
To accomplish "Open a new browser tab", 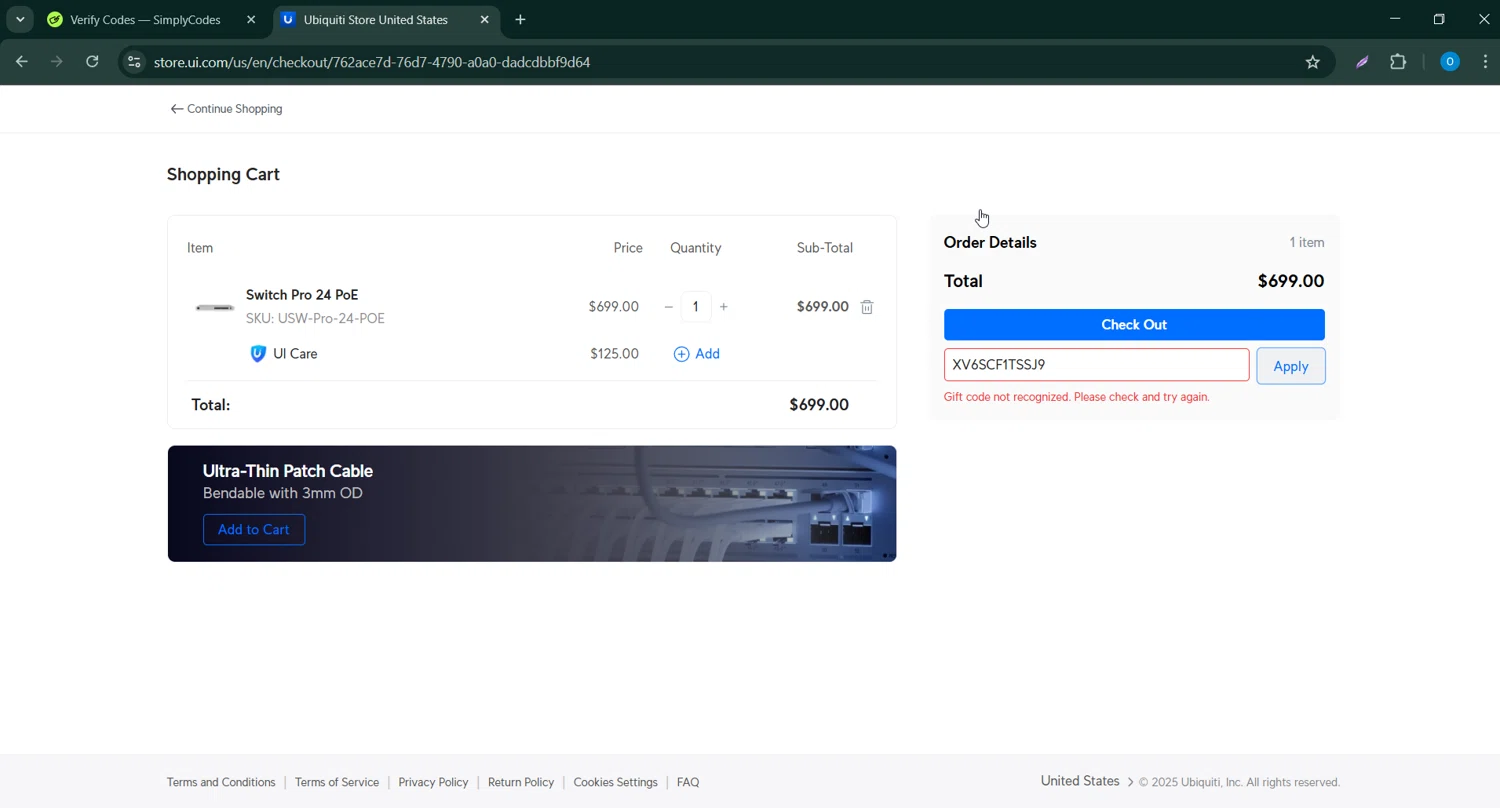I will [x=520, y=20].
